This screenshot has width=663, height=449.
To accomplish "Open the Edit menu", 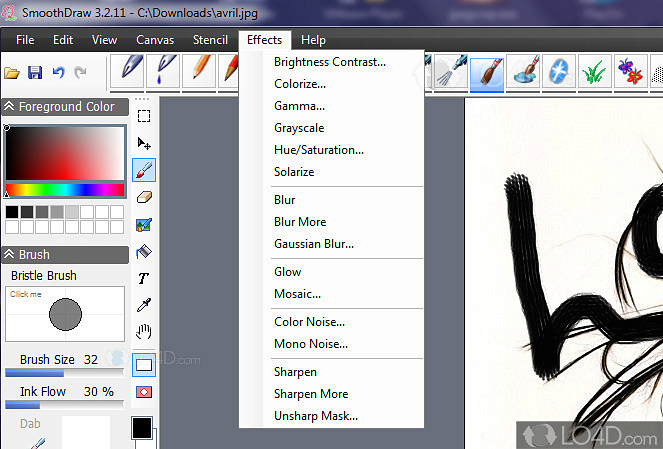I will [x=63, y=40].
